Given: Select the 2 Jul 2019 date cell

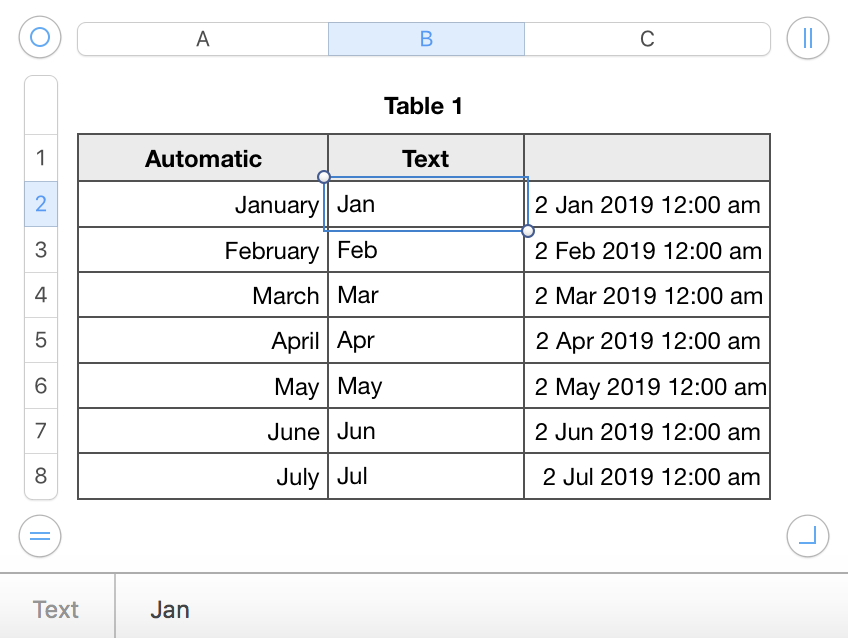Looking at the screenshot, I should (x=647, y=477).
